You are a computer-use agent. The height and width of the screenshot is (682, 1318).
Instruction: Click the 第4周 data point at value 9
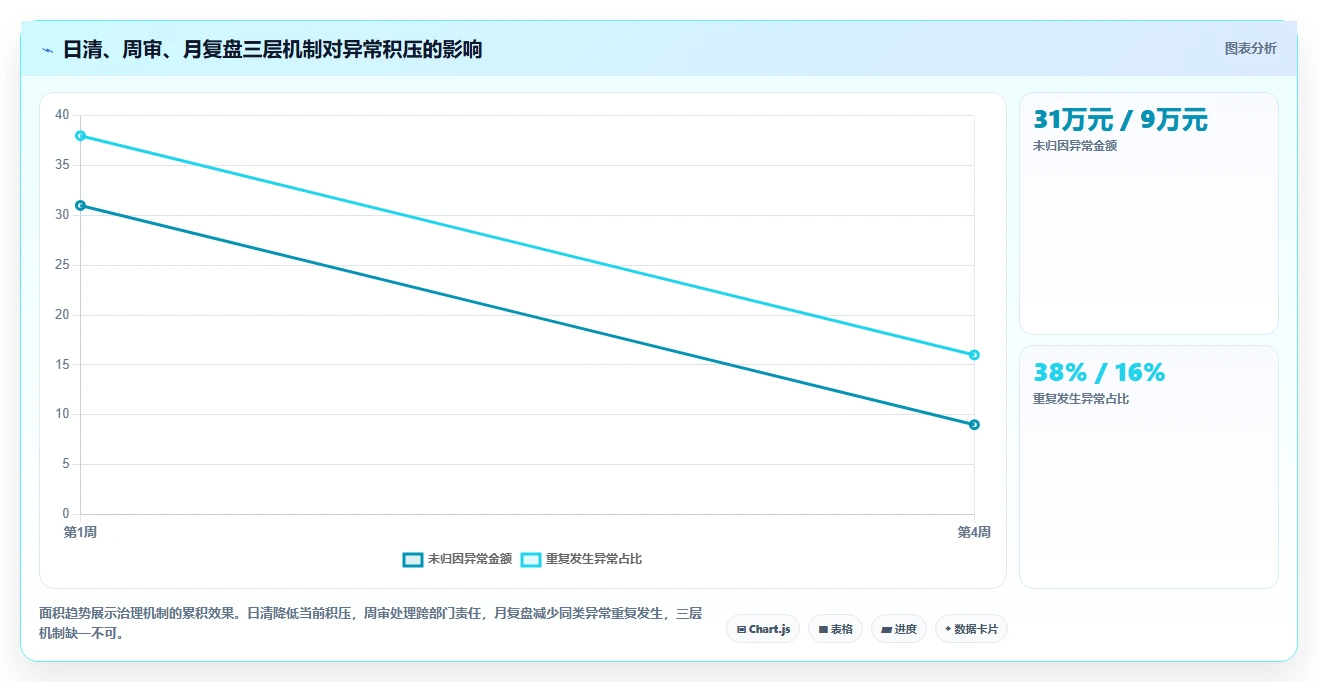click(x=974, y=424)
